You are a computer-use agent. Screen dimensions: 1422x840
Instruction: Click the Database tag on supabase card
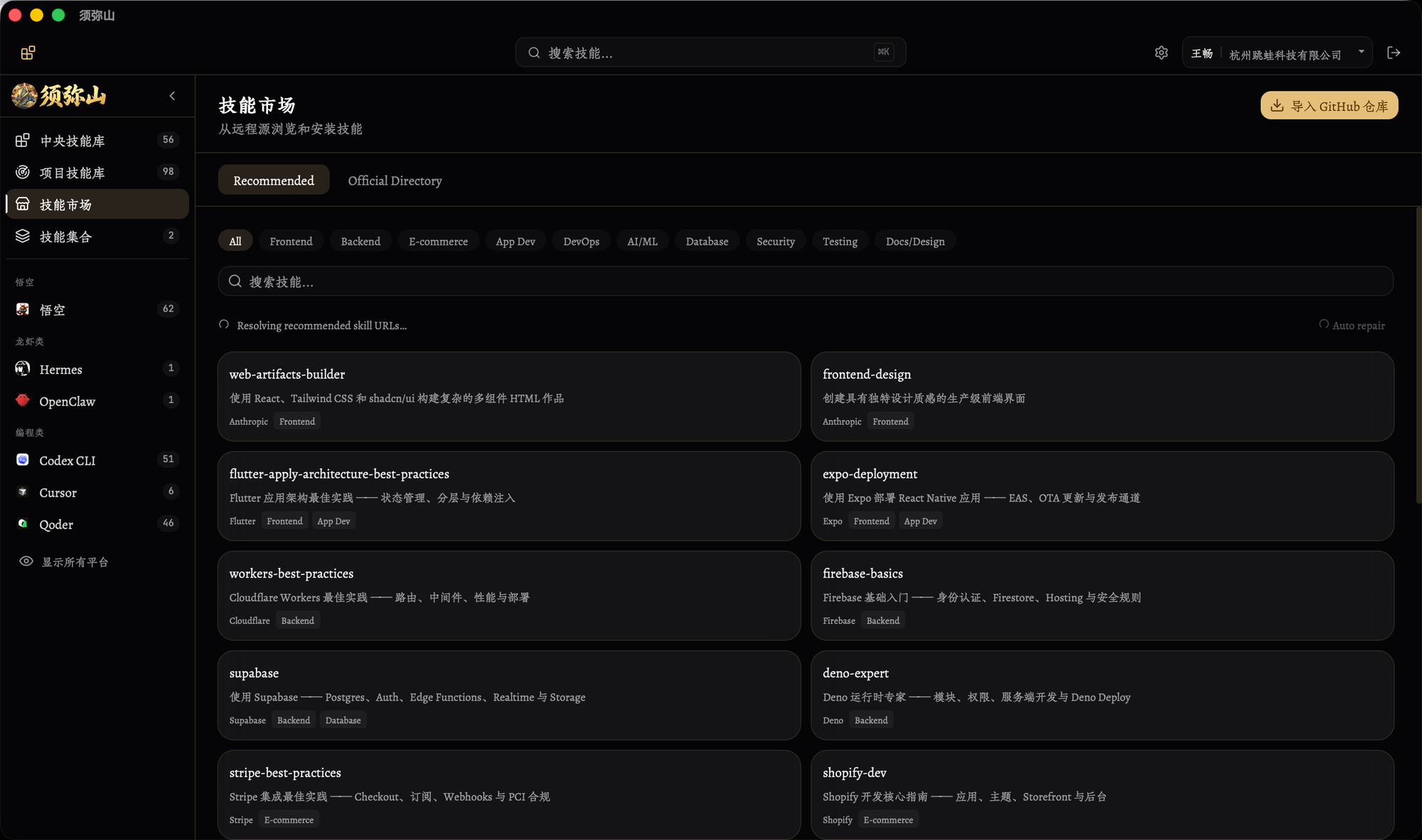pos(343,720)
